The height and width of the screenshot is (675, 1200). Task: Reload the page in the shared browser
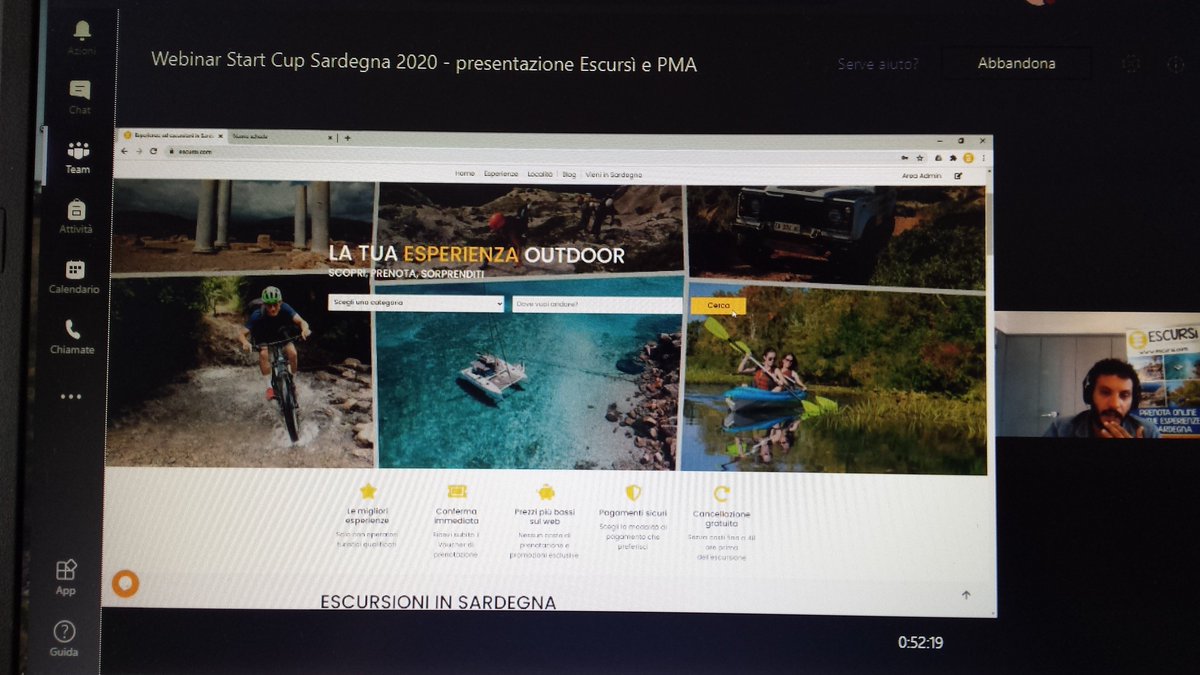[153, 150]
